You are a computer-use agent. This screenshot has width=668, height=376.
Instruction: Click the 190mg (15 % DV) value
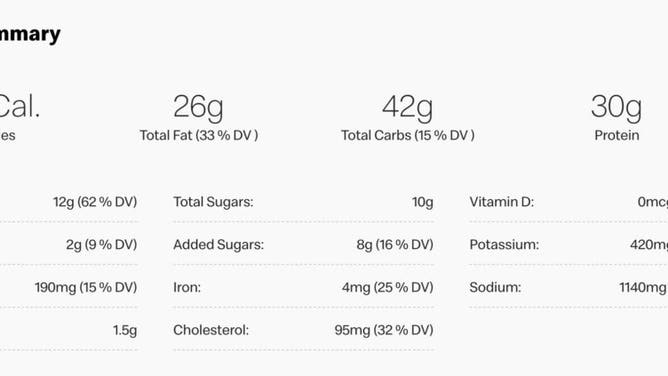pyautogui.click(x=86, y=287)
